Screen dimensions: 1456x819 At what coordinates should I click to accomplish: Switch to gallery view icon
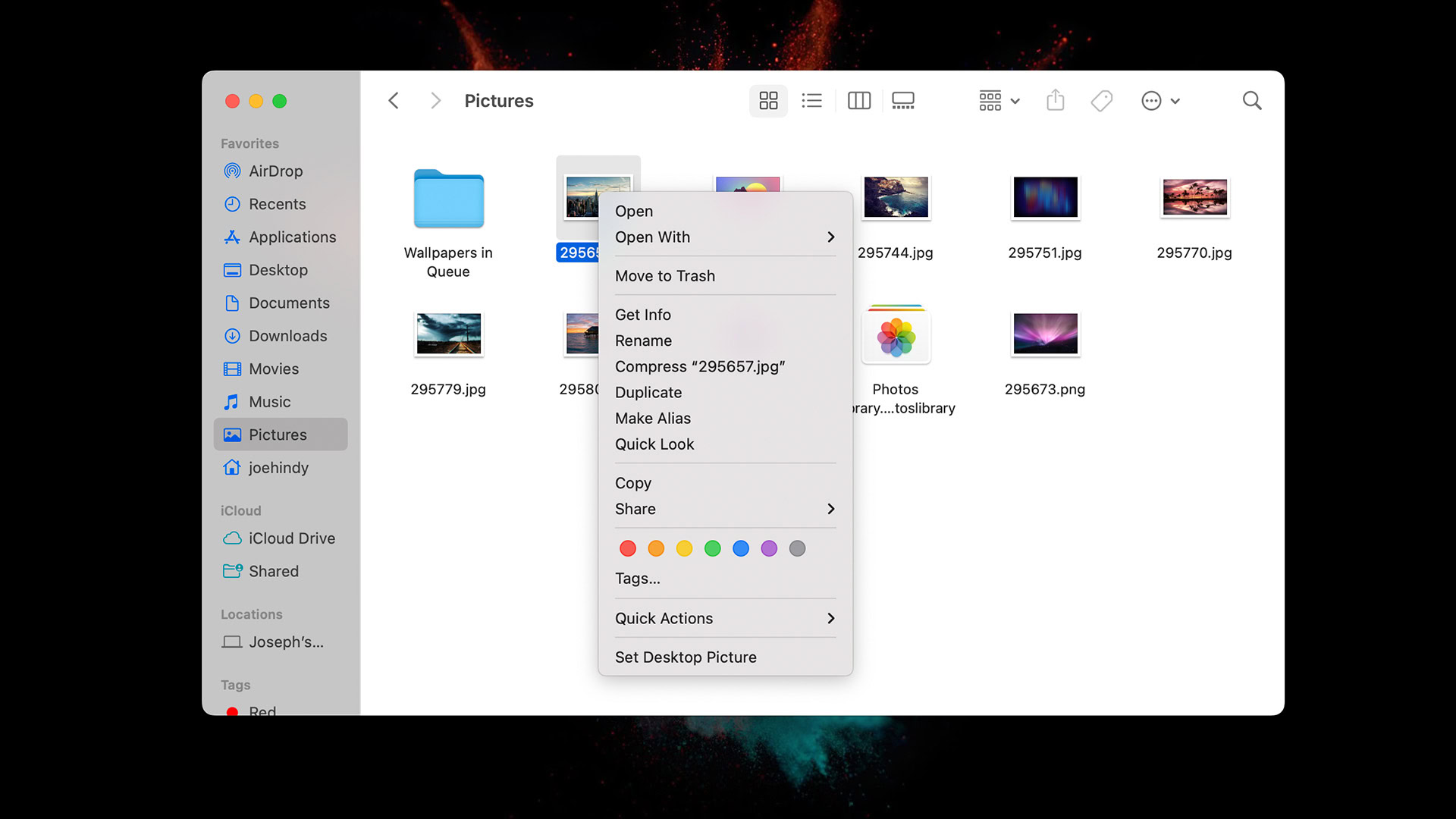point(902,101)
